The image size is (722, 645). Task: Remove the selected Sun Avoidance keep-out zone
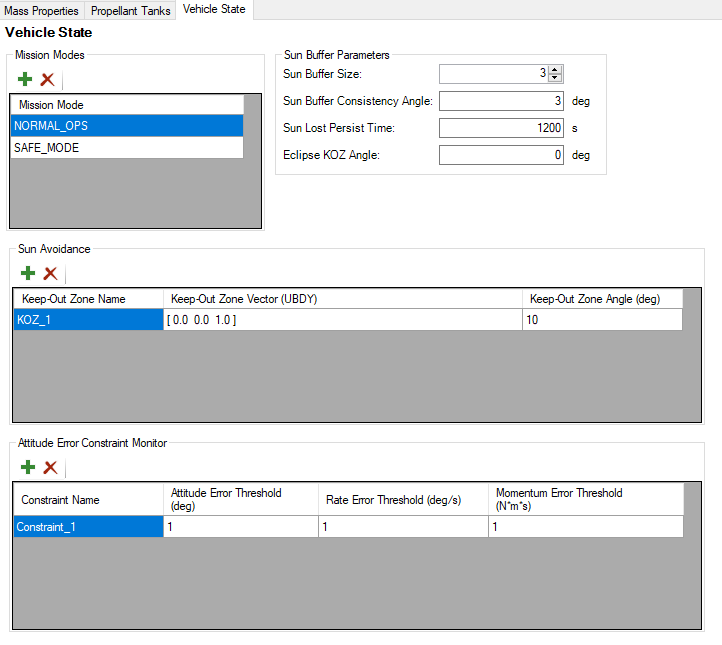click(x=50, y=273)
